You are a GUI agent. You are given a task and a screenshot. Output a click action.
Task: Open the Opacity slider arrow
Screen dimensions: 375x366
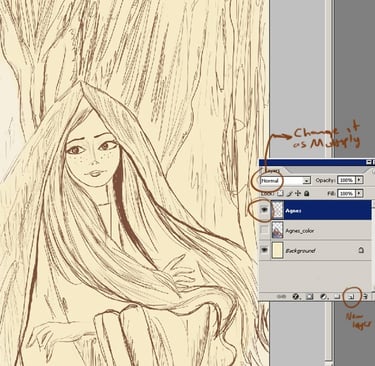click(359, 180)
